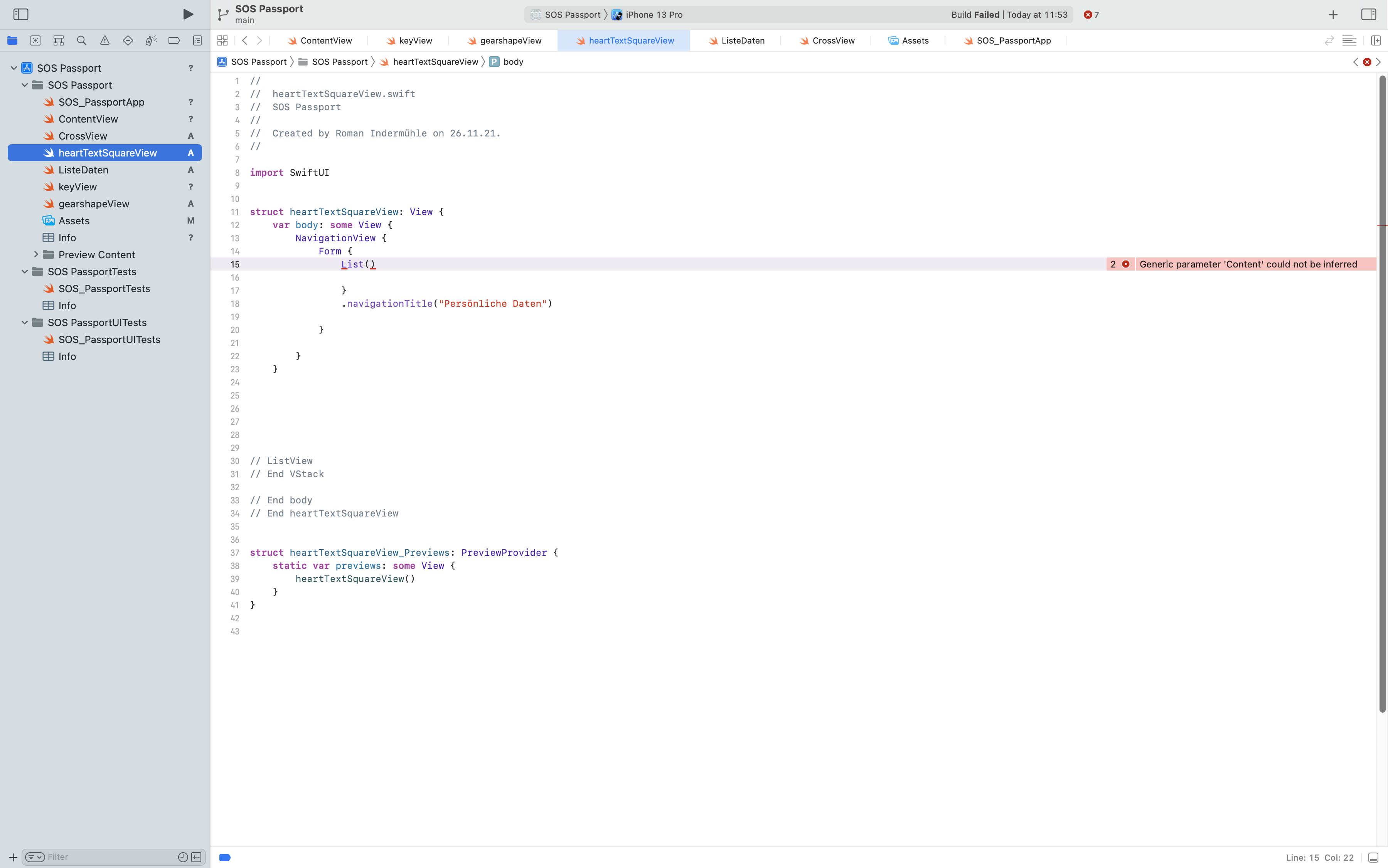
Task: Collapse the SOS PassportTests group
Action: pos(25,271)
